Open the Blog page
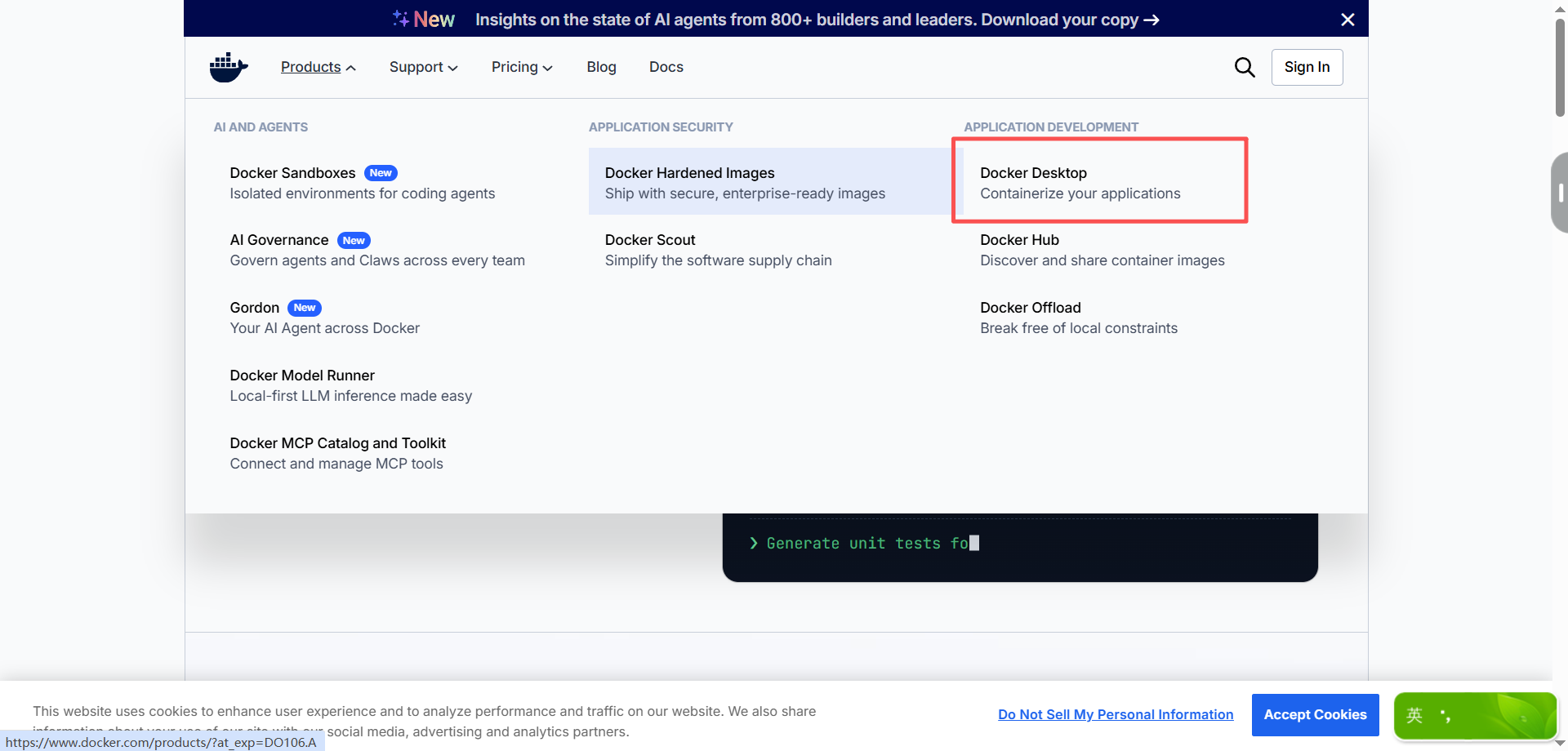The height and width of the screenshot is (751, 1568). click(x=601, y=67)
